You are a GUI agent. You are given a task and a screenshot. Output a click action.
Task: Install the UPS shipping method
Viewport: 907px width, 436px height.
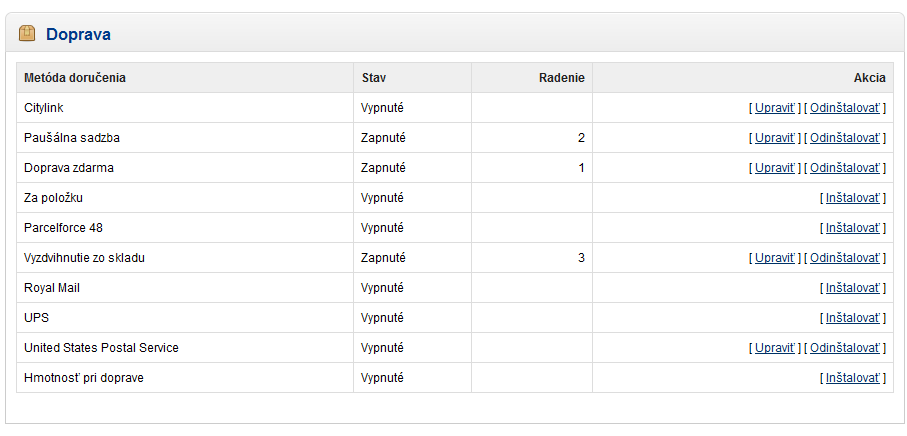click(x=853, y=318)
